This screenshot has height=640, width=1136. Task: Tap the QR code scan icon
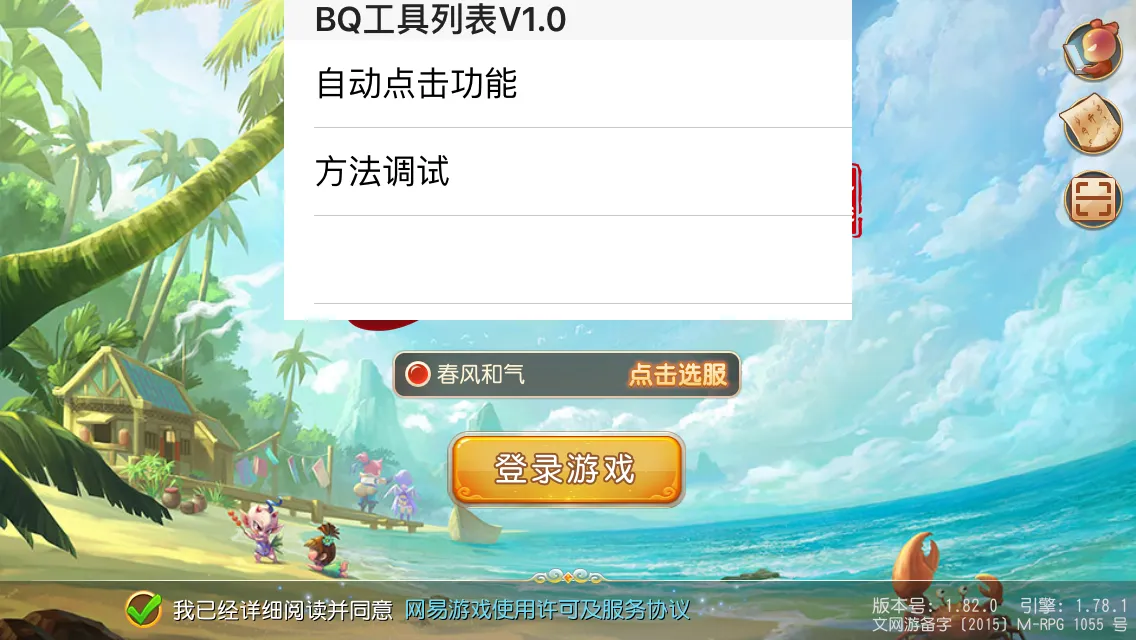[x=1093, y=199]
